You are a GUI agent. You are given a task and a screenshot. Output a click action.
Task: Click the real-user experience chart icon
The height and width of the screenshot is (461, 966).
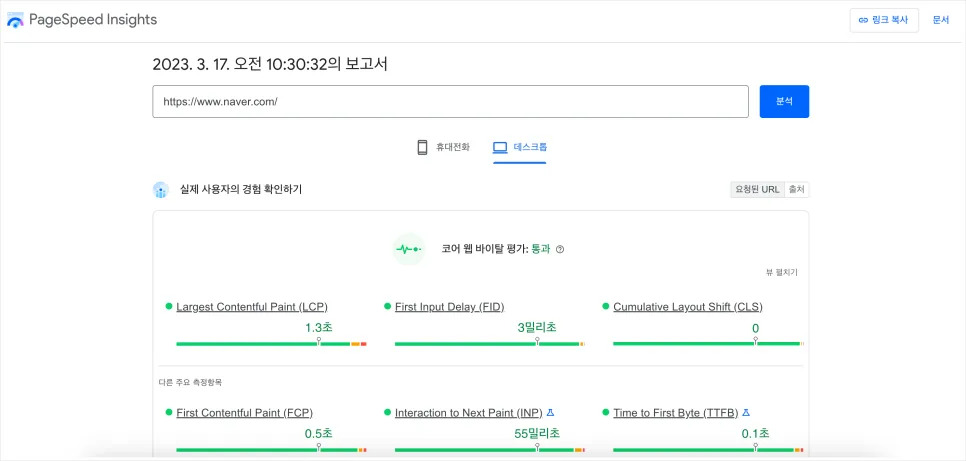161,190
